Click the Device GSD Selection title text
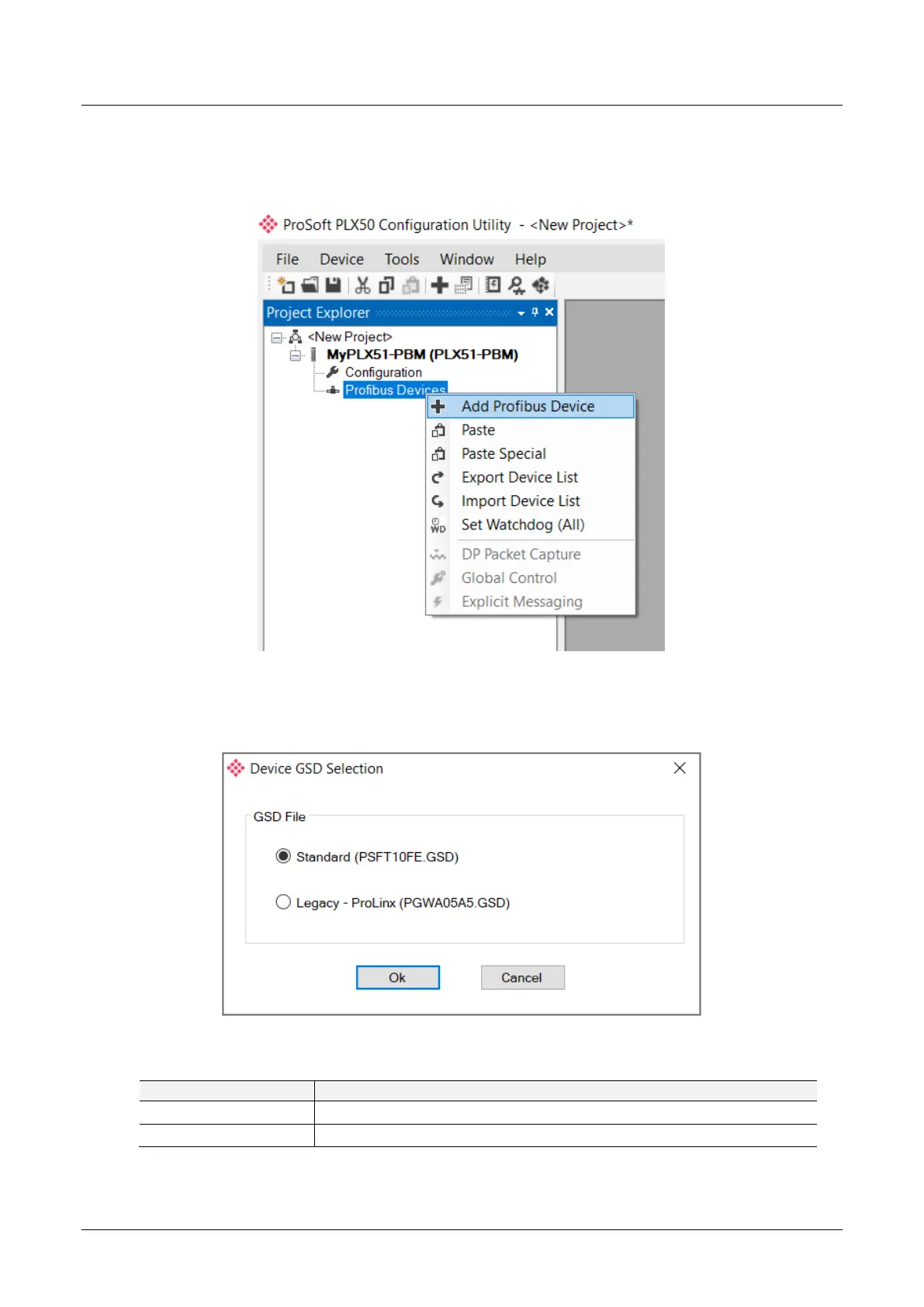 (x=317, y=768)
